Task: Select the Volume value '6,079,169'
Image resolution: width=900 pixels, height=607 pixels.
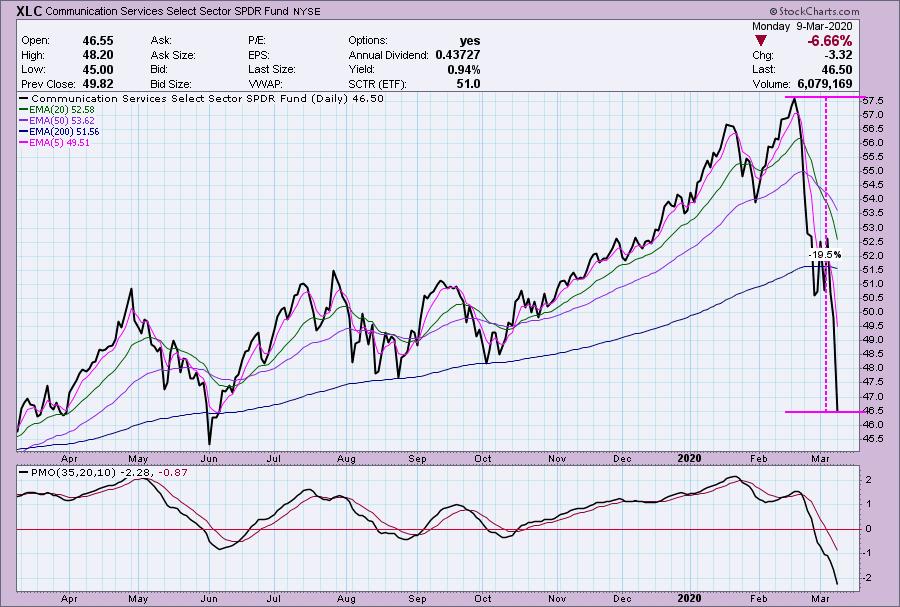Action: [x=825, y=84]
